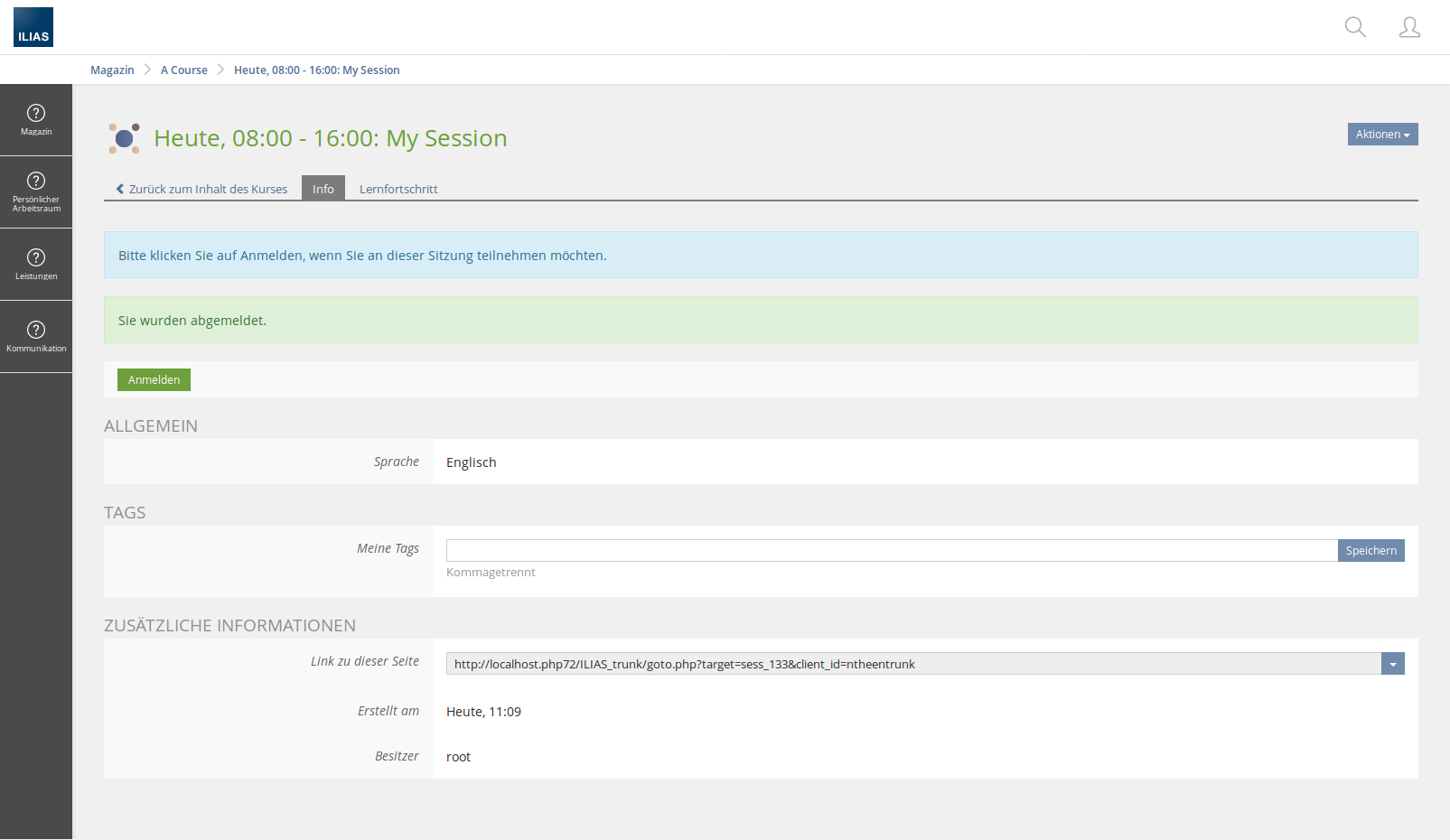Select the Info tab
The height and width of the screenshot is (840, 1450).
click(323, 189)
